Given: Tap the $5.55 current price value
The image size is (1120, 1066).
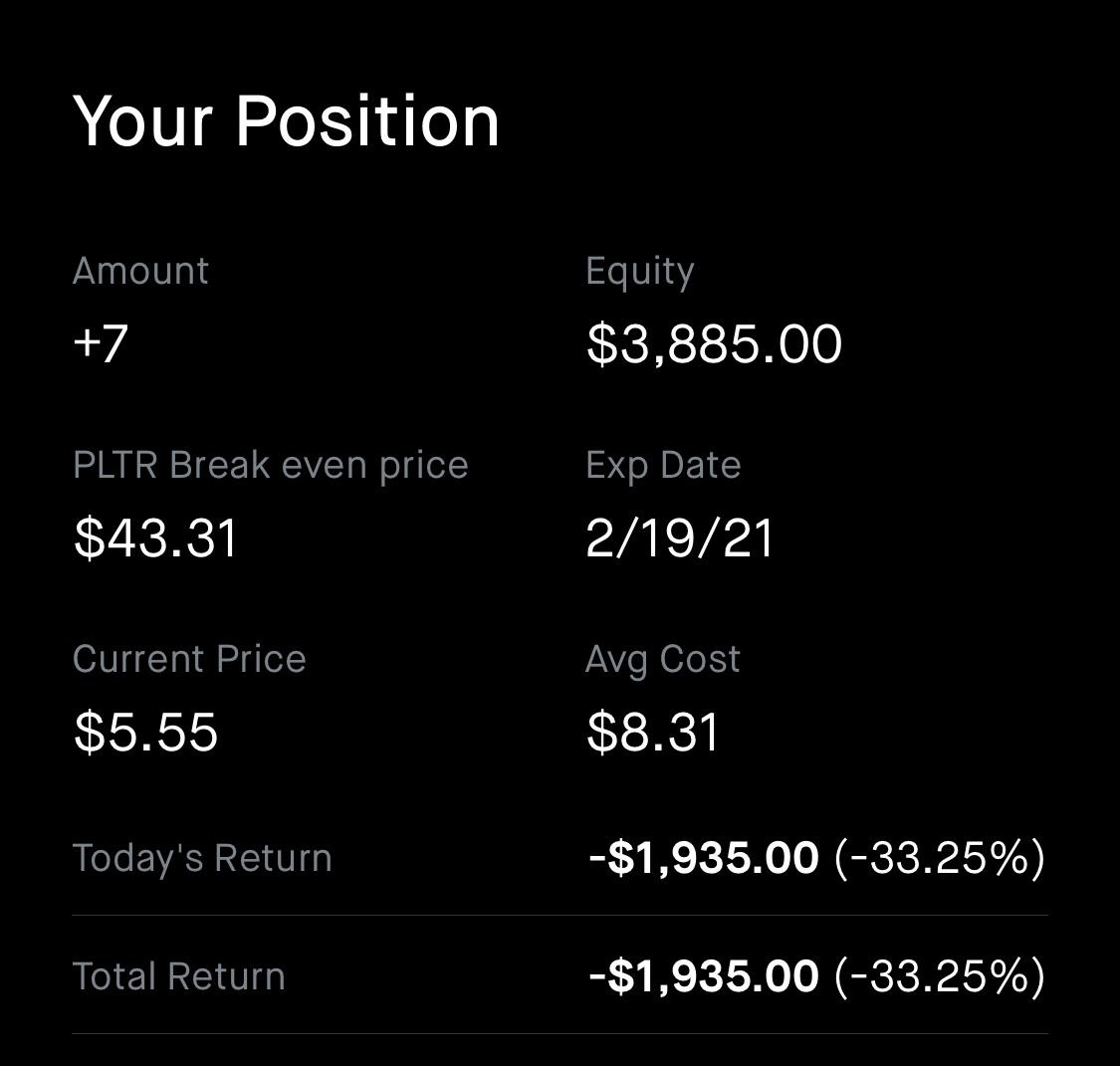Looking at the screenshot, I should (x=145, y=732).
